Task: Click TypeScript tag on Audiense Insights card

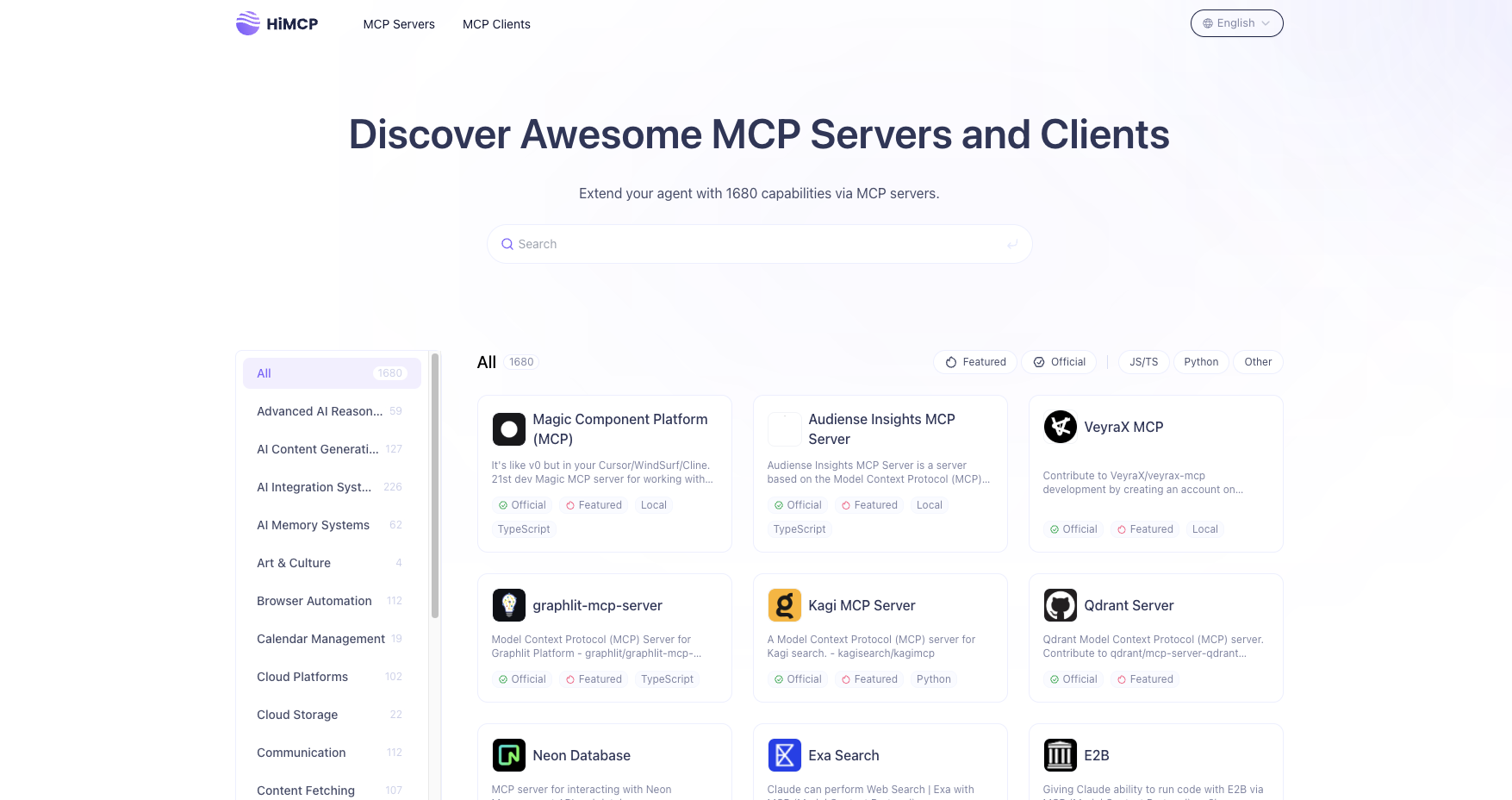Action: pos(800,529)
